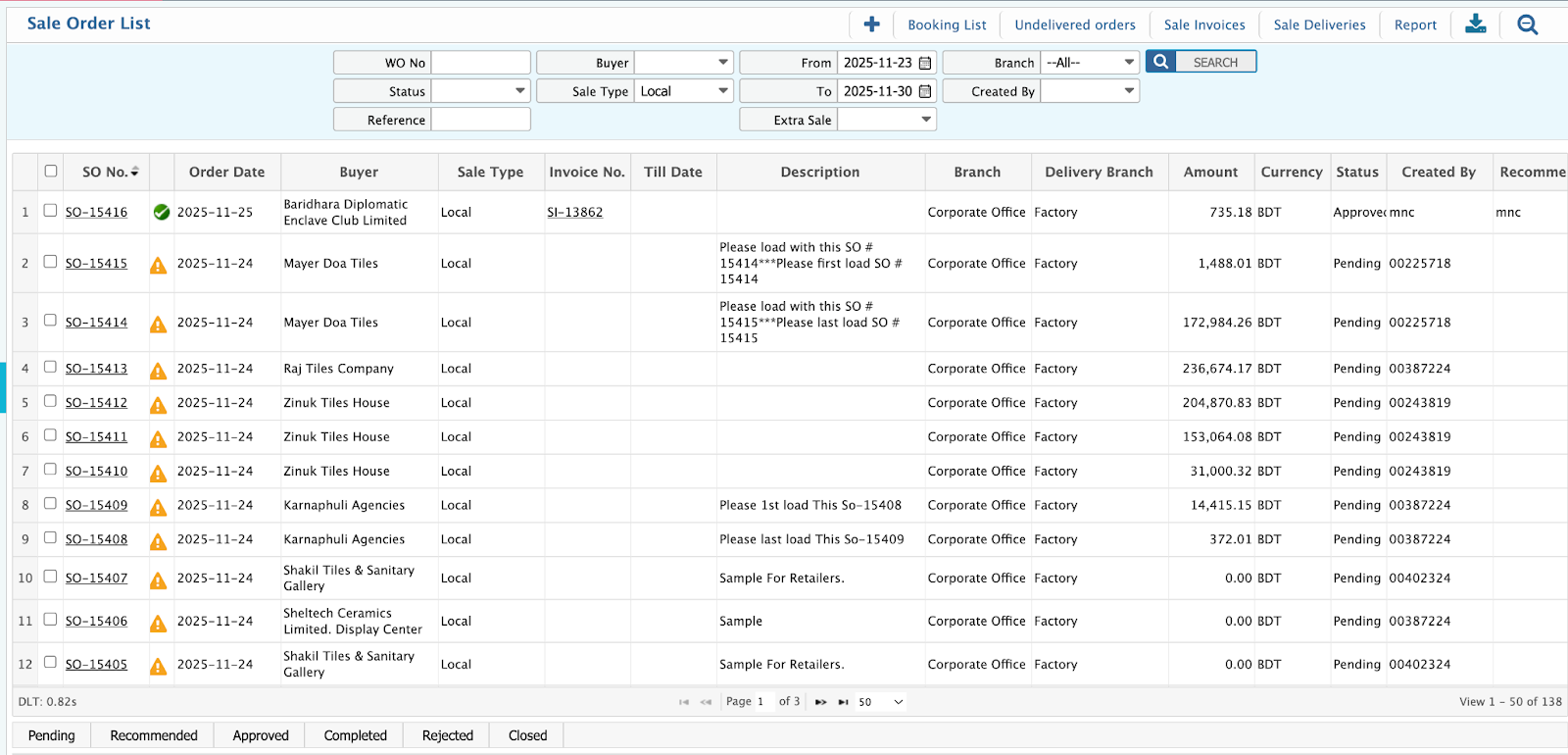Change rows per page dropdown showing 50
This screenshot has width=1568, height=755.
coord(880,702)
